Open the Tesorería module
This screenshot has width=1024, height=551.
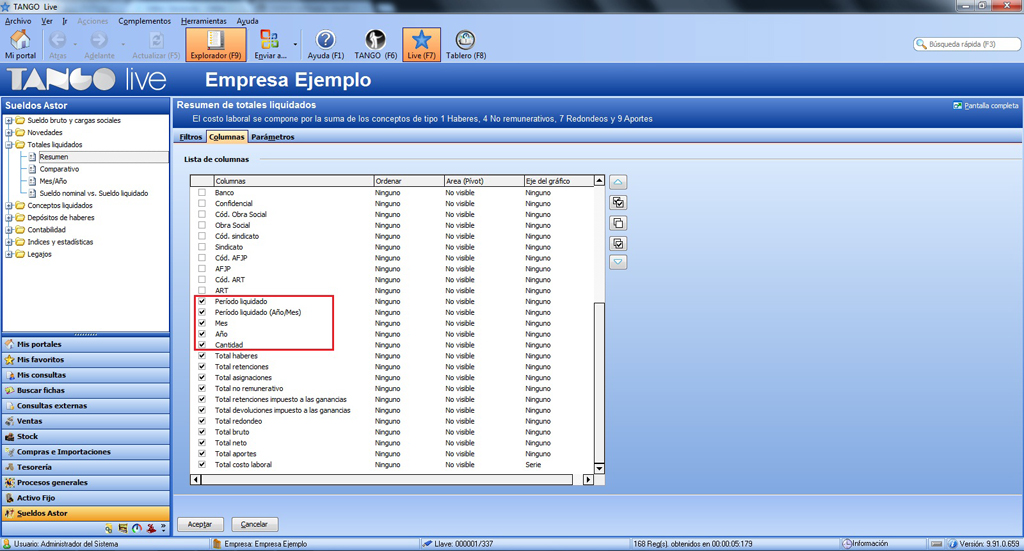coord(86,467)
